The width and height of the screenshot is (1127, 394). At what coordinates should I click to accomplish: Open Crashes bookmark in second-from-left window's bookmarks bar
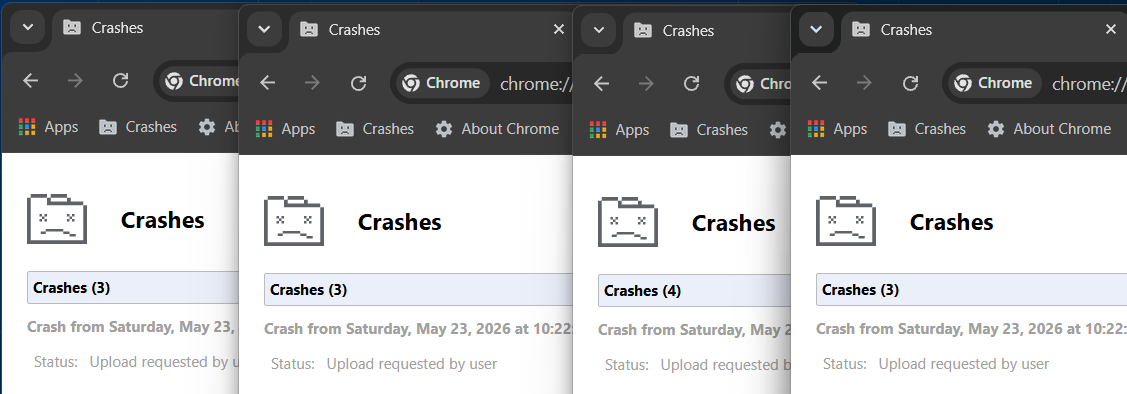pyautogui.click(x=375, y=129)
